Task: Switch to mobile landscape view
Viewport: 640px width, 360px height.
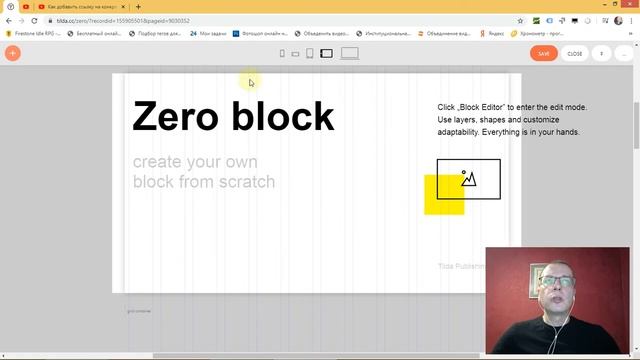Action: [x=295, y=54]
